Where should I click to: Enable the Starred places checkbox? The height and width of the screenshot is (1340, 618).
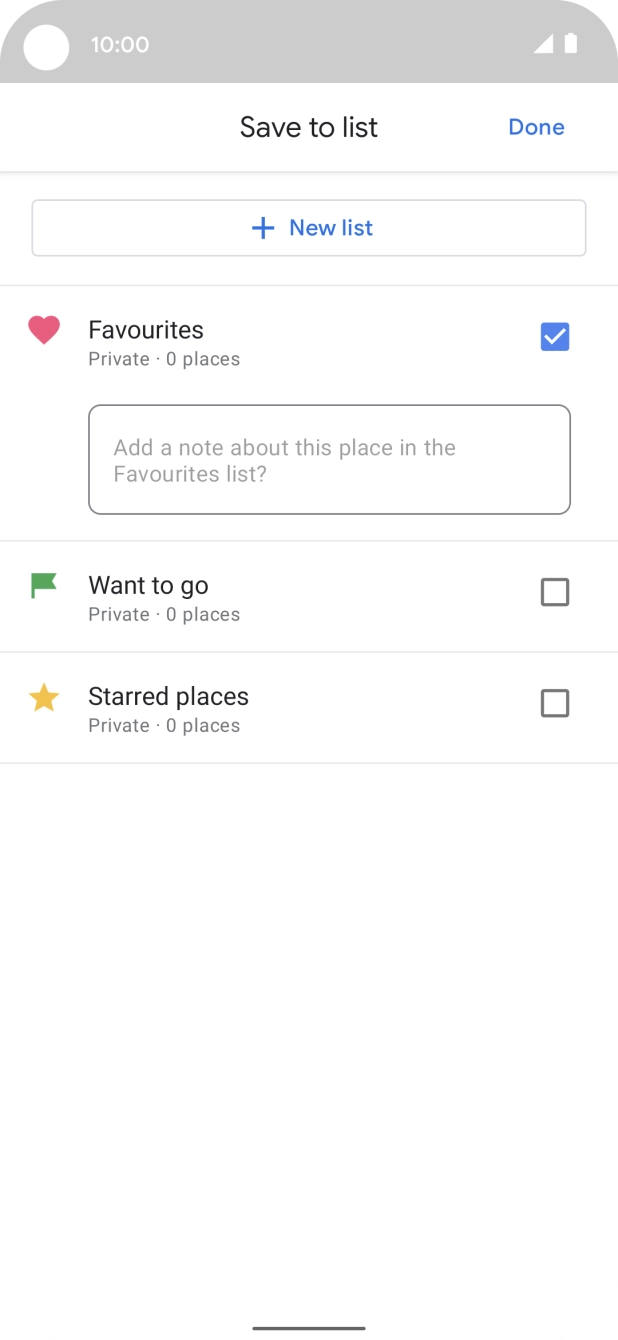tap(555, 704)
